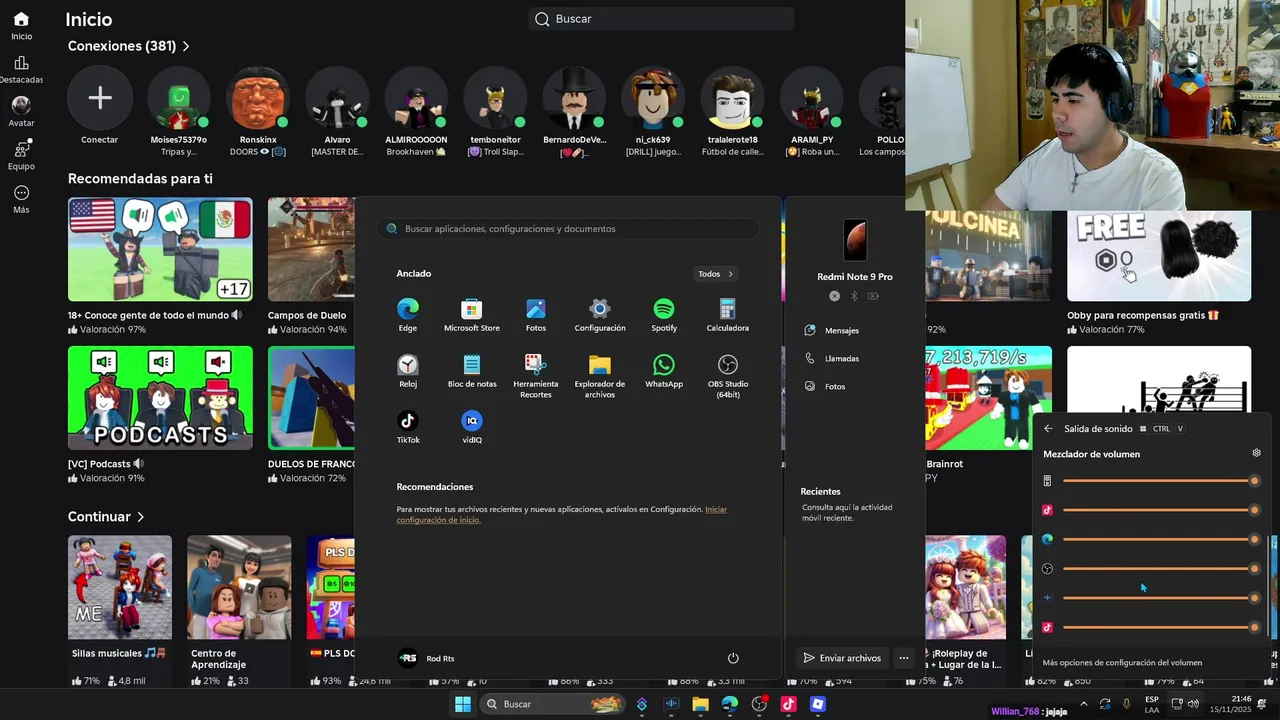Show hidden tray icons chevron
Viewport: 1280px width, 720px height.
point(1083,704)
